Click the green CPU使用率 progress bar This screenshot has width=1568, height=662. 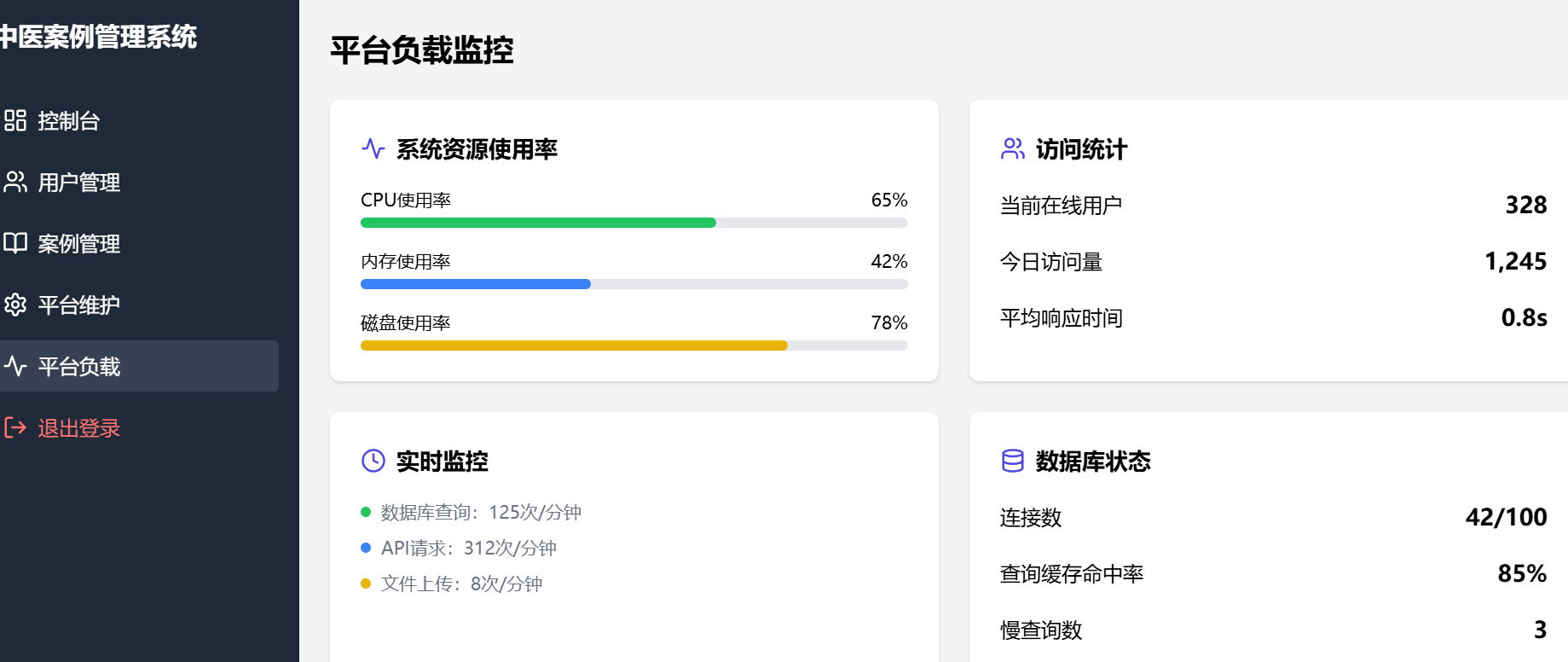click(x=538, y=223)
